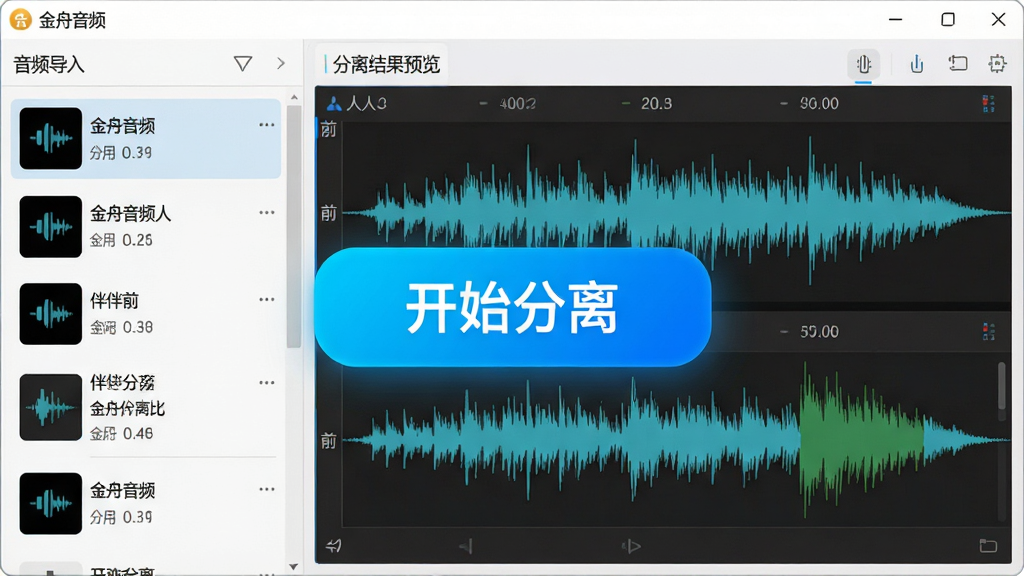The width and height of the screenshot is (1024, 576).
Task: Click the list scrollbar down arrow
Action: (294, 567)
